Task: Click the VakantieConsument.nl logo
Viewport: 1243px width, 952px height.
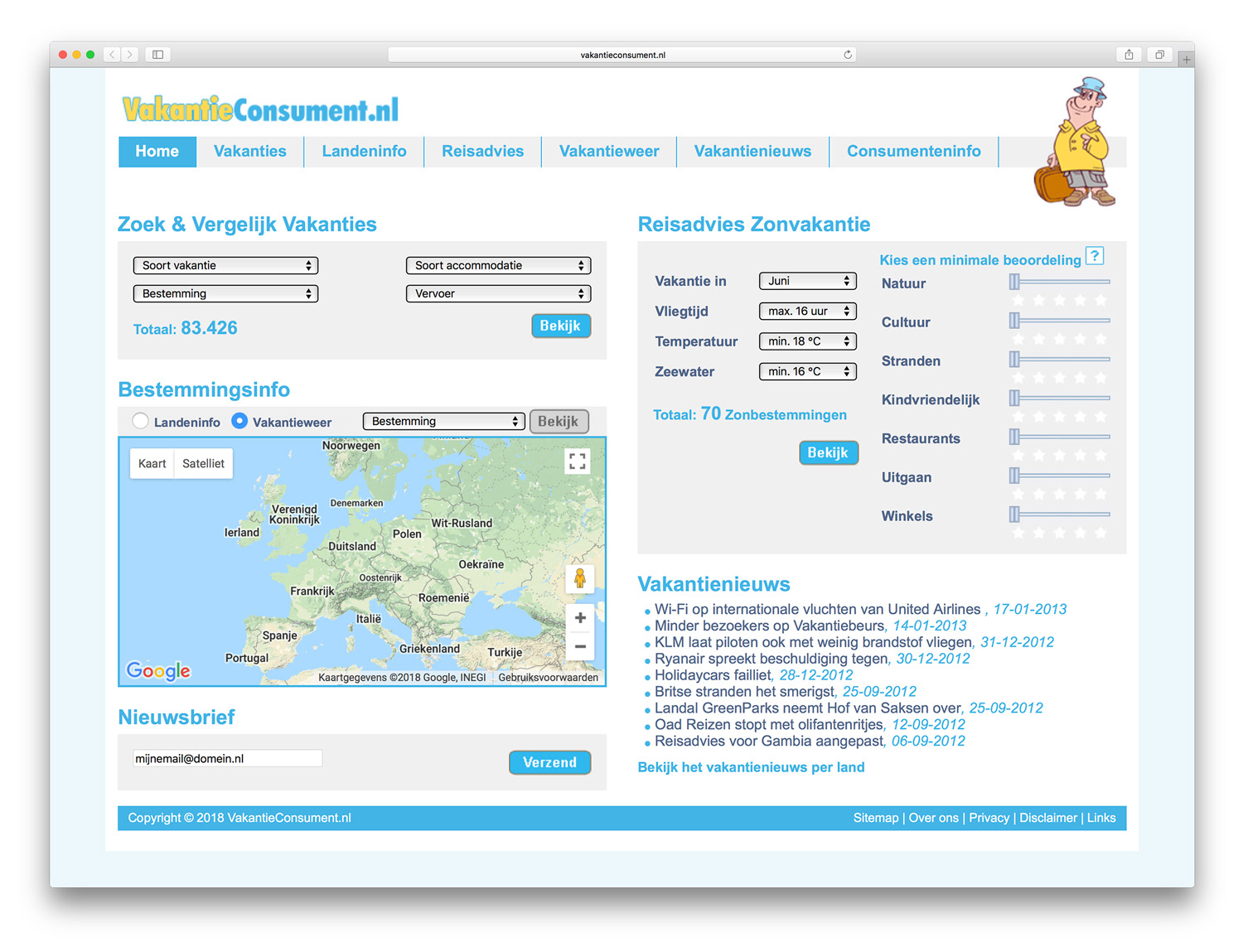Action: coord(260,109)
